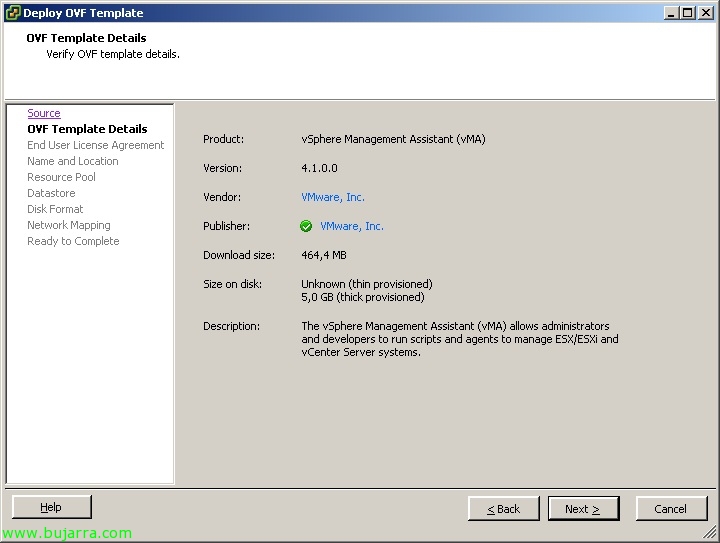Select the Resource Pool step
This screenshot has width=720, height=543.
coord(61,177)
